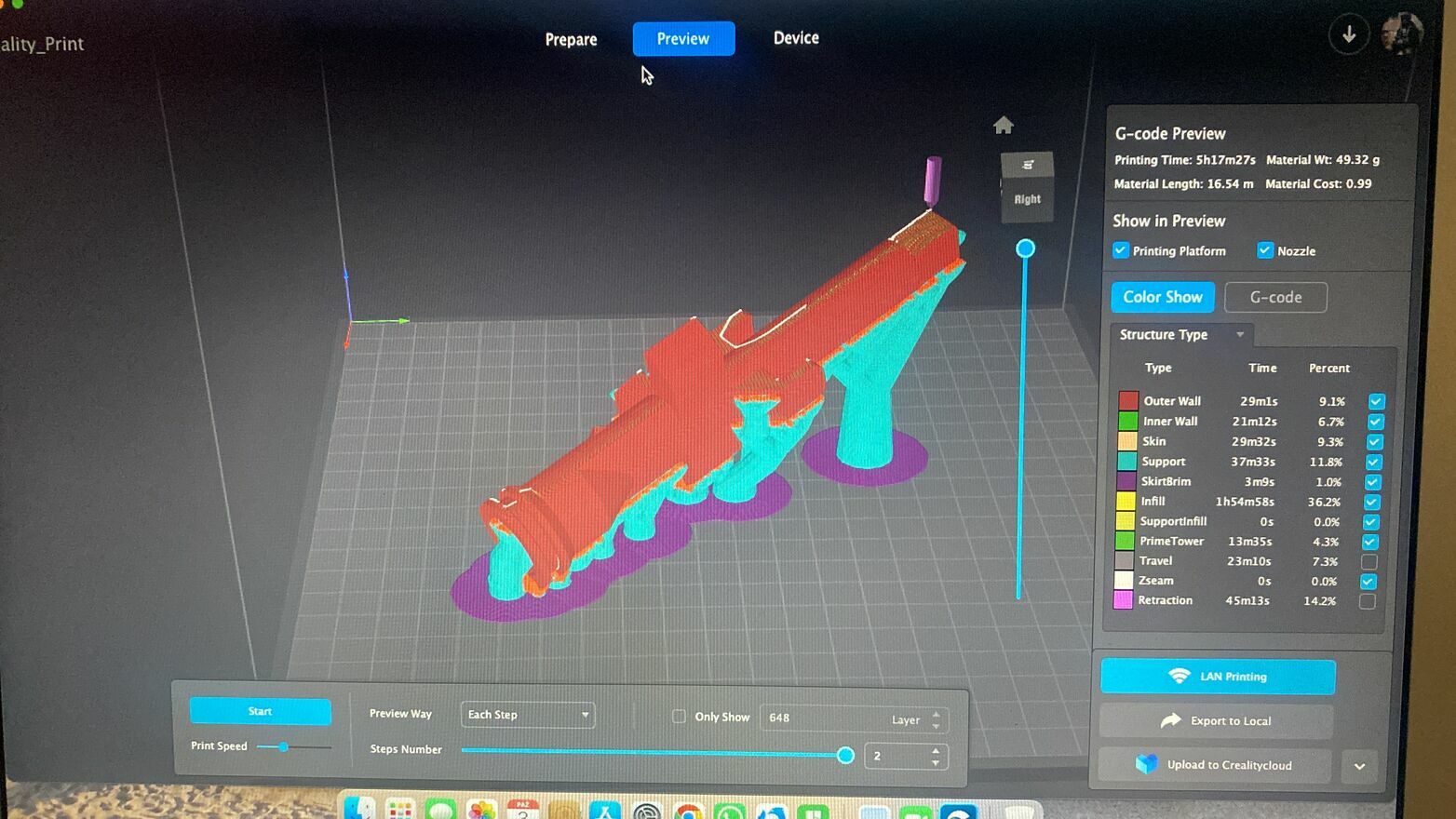Click the Retraction magenta color swatch

pyautogui.click(x=1123, y=600)
